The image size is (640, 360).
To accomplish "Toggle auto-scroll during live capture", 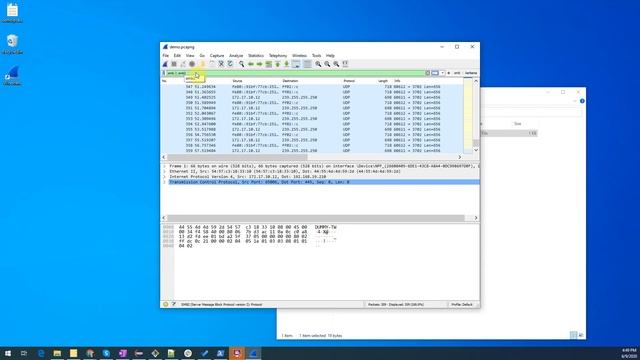I will [x=296, y=64].
